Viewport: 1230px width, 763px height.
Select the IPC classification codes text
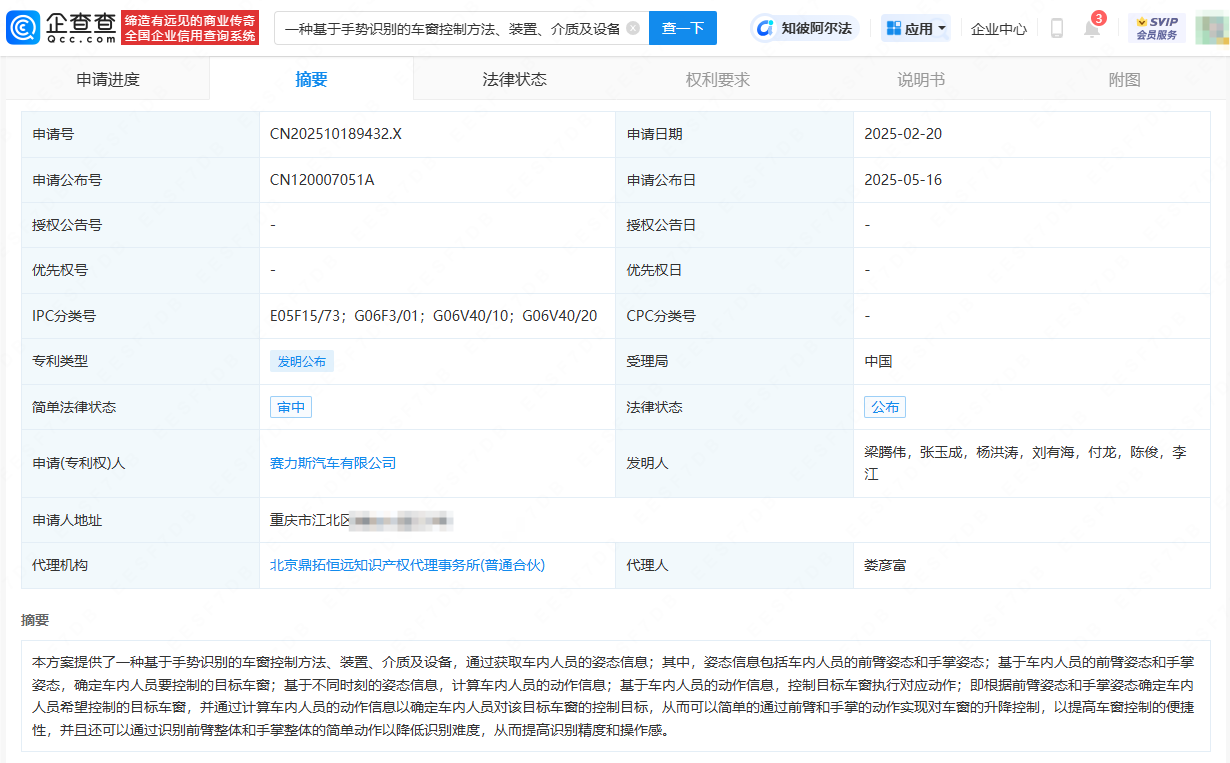[433, 316]
